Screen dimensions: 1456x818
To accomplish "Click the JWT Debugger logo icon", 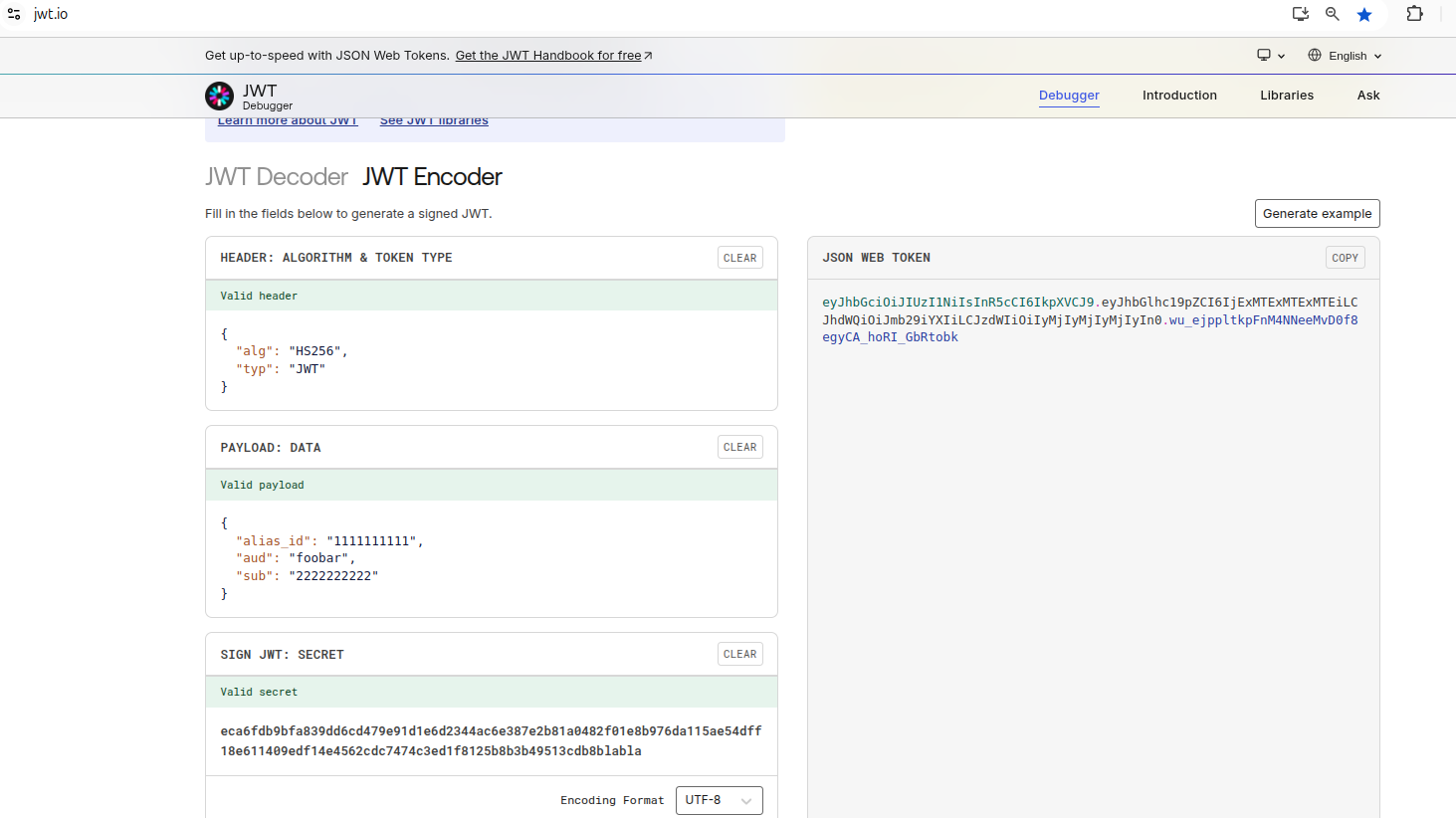I will click(x=219, y=96).
